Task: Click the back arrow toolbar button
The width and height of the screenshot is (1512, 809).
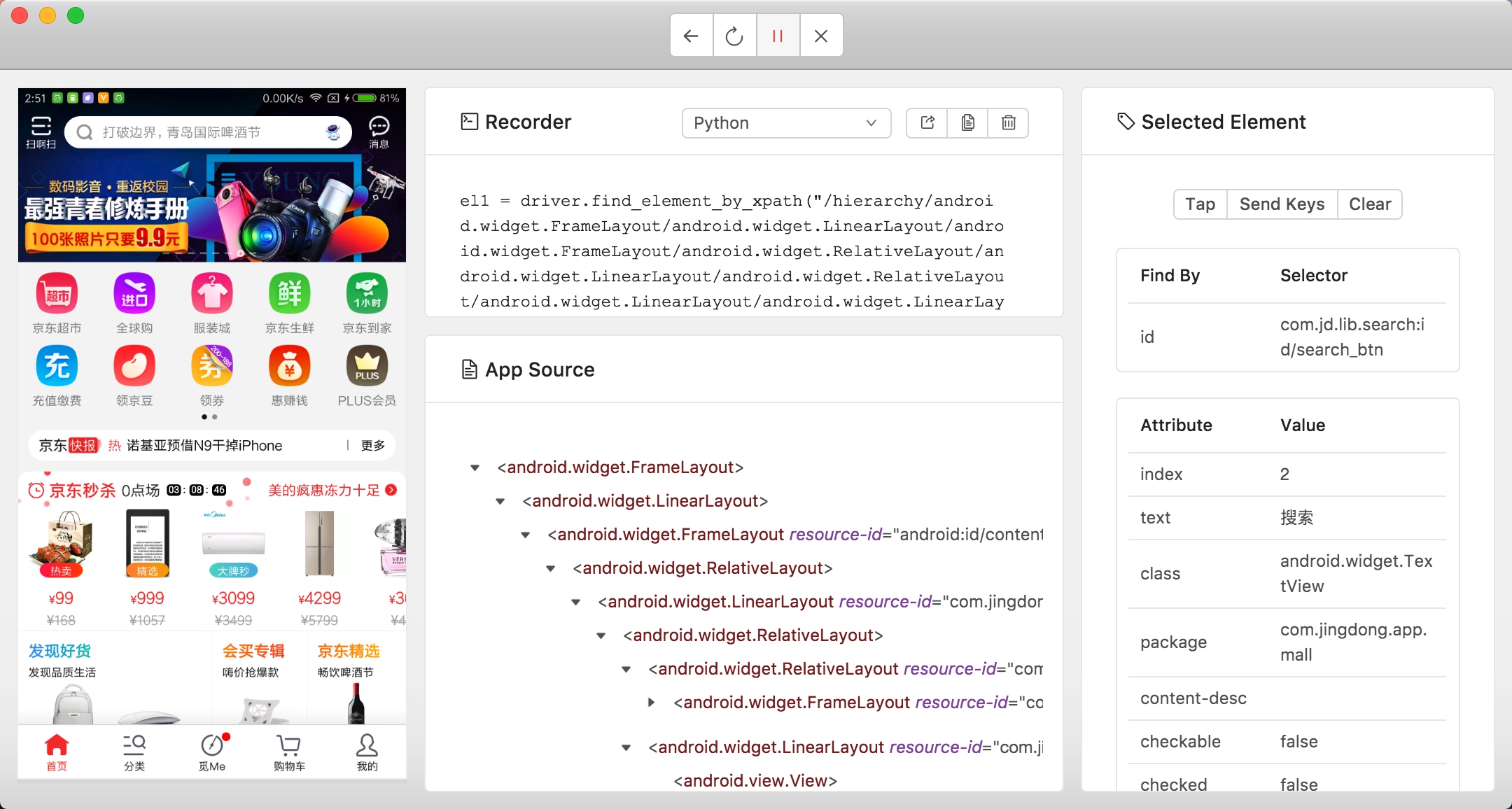Action: 692,36
